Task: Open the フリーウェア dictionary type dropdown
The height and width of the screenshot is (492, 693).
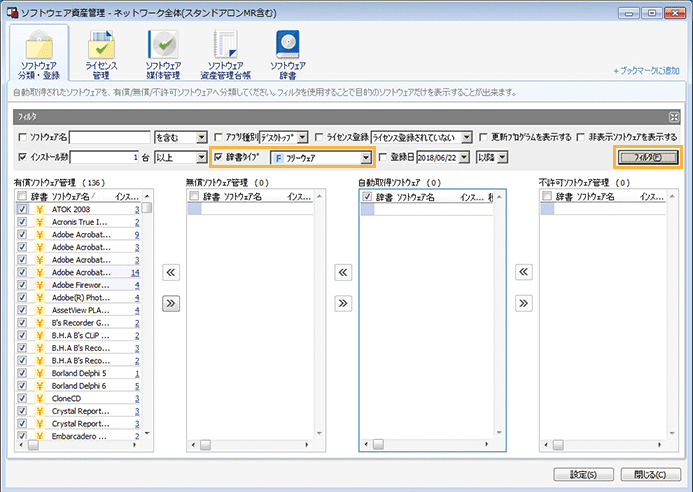Action: tap(366, 158)
